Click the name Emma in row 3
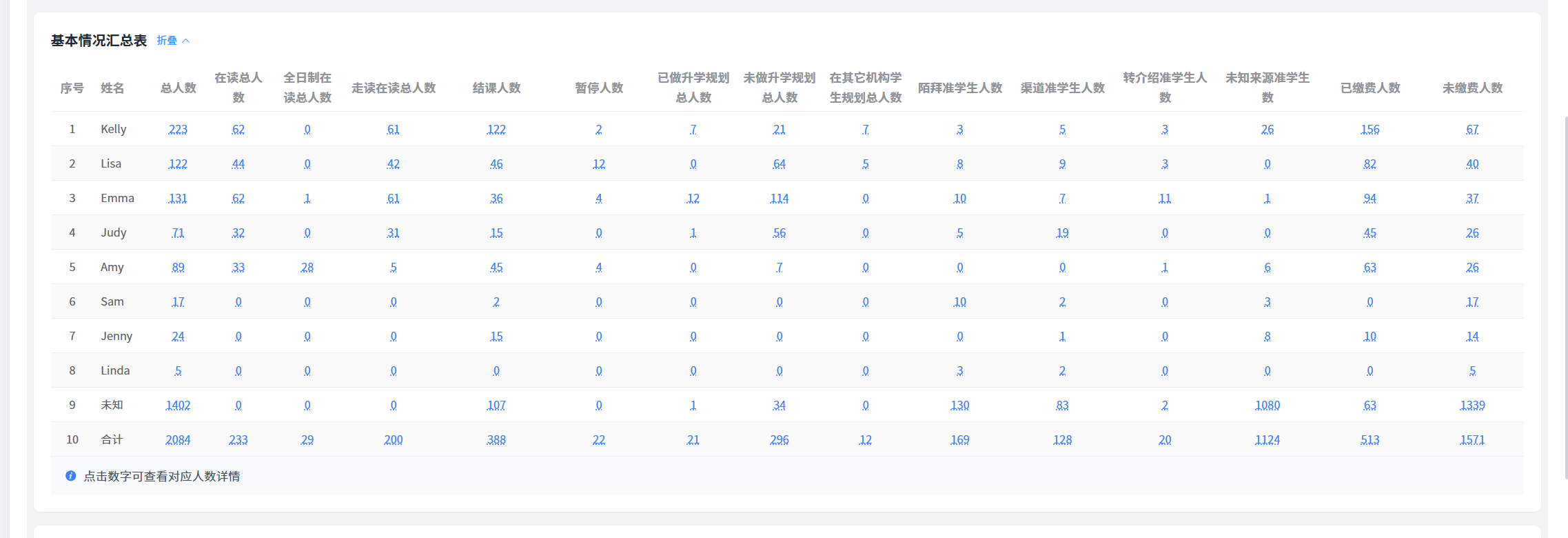 (117, 198)
